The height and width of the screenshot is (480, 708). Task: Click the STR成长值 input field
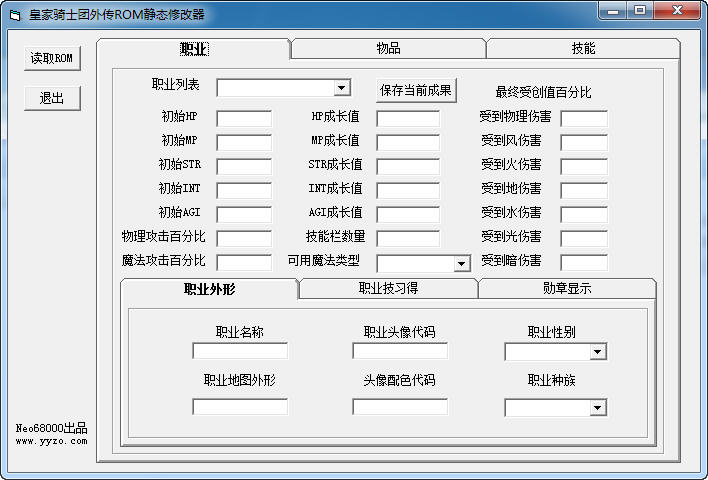click(408, 166)
